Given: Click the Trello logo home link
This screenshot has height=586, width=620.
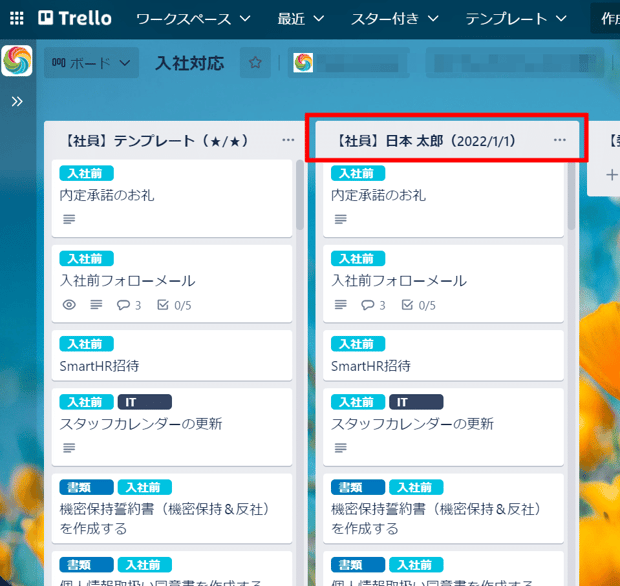Looking at the screenshot, I should pyautogui.click(x=75, y=18).
